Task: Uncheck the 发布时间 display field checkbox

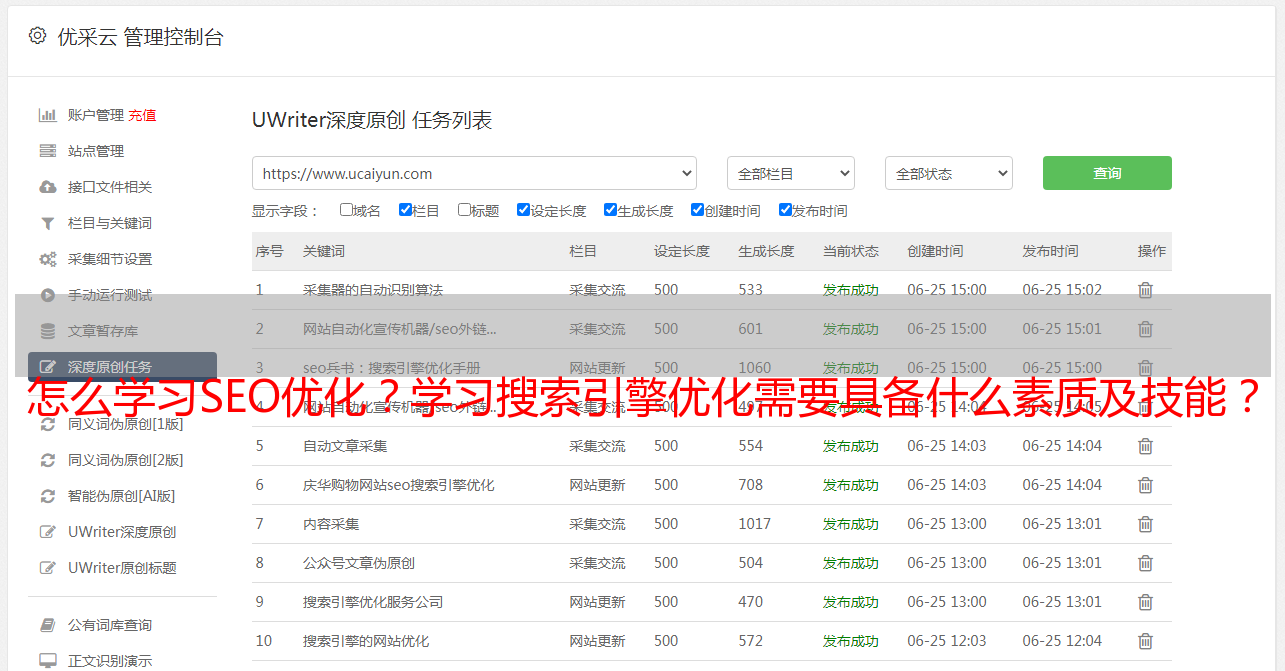Action: 785,210
